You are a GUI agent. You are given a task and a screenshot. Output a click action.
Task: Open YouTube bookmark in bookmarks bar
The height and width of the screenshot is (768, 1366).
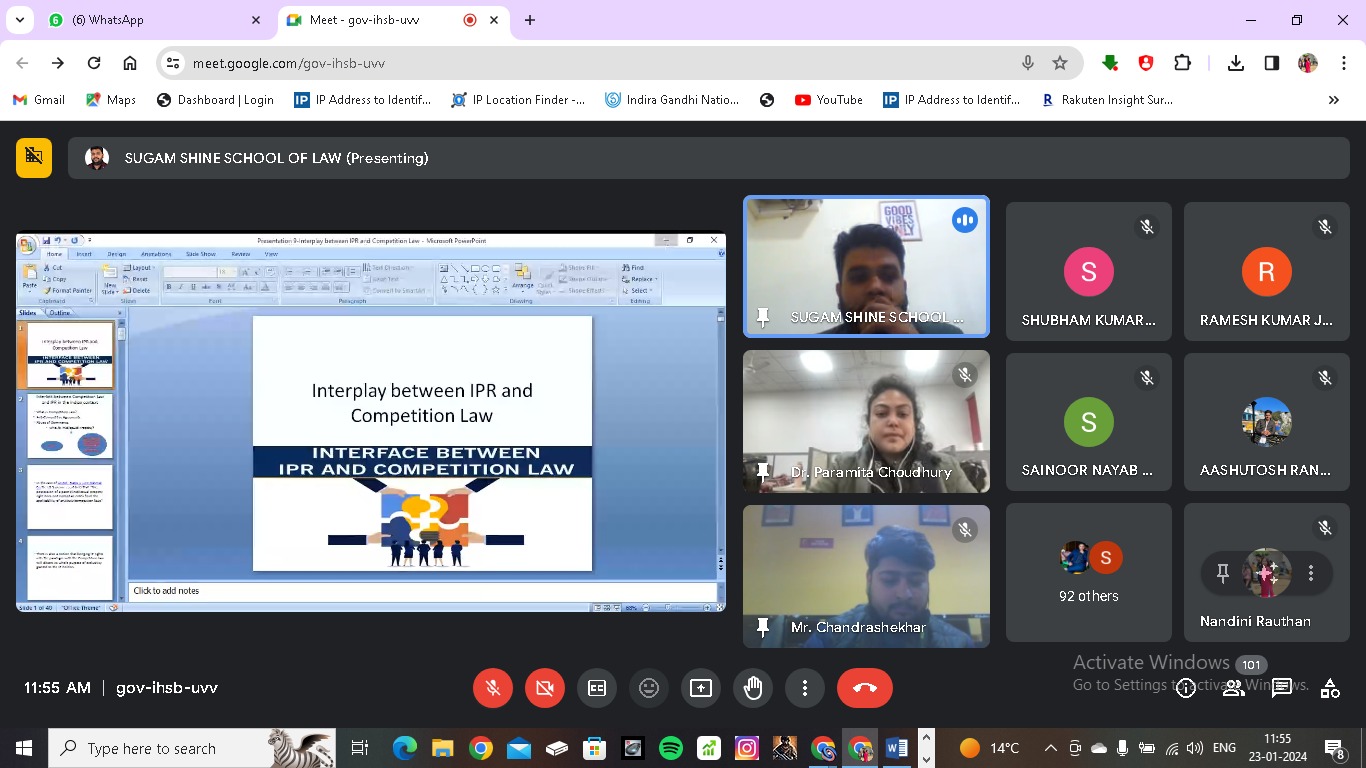(x=828, y=100)
